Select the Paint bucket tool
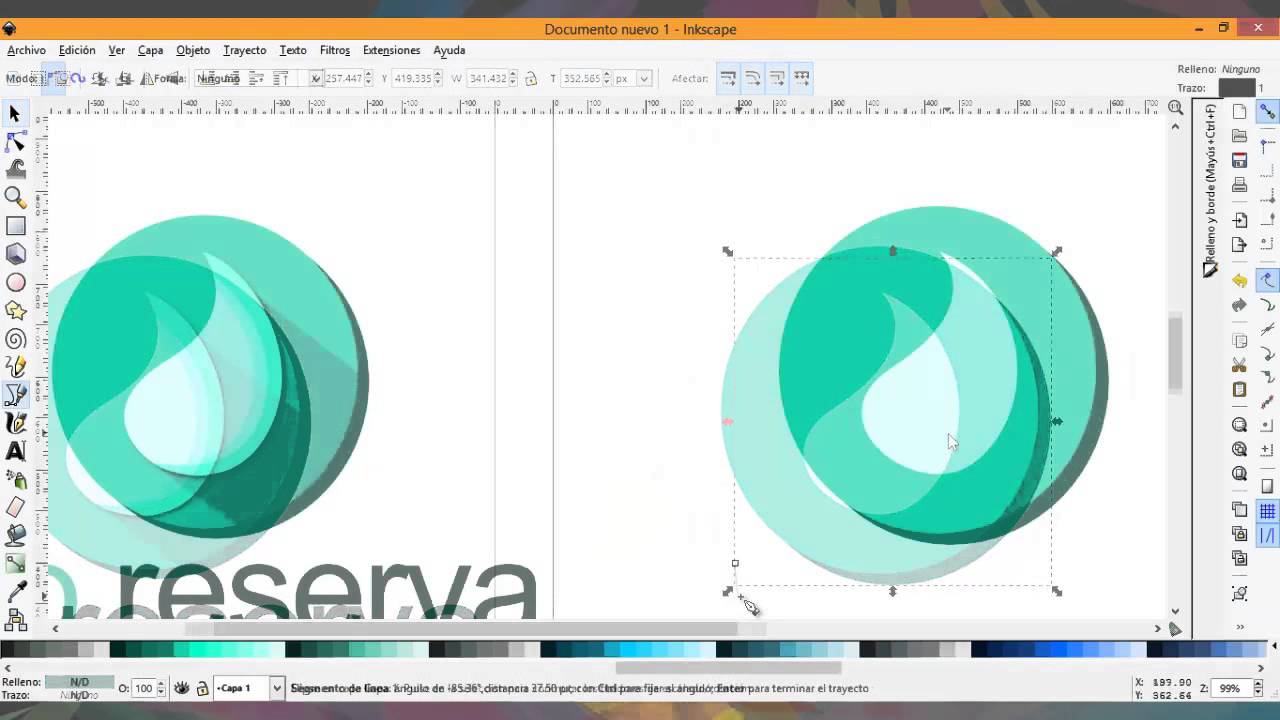Image resolution: width=1280 pixels, height=720 pixels. [15, 536]
